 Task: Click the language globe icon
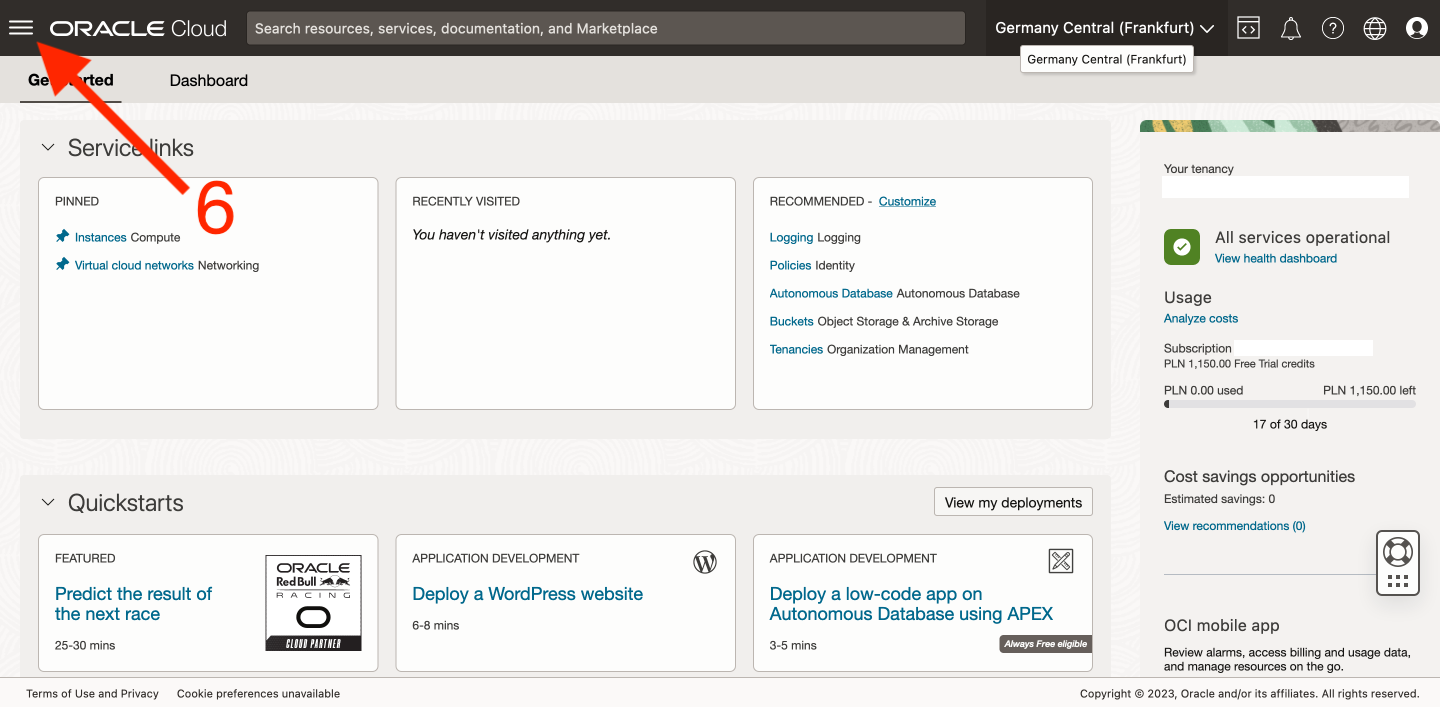click(x=1375, y=28)
